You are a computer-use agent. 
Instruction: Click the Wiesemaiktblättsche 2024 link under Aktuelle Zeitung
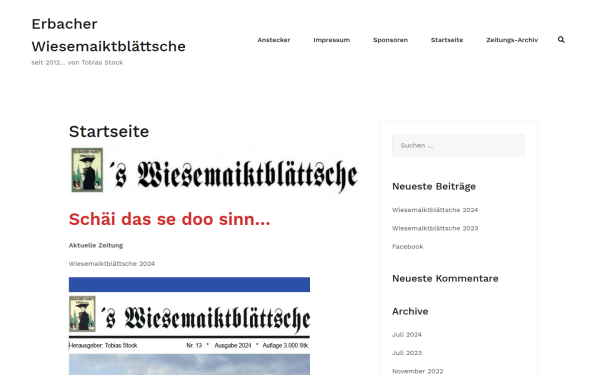click(112, 264)
